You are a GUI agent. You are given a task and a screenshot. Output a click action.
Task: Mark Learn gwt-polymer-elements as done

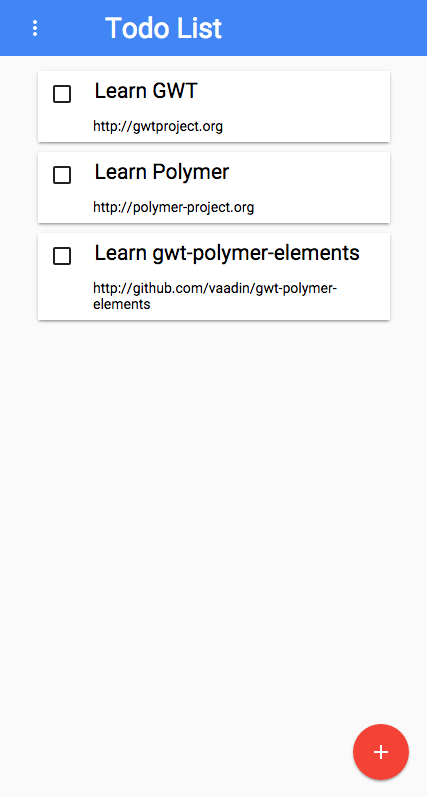62,256
